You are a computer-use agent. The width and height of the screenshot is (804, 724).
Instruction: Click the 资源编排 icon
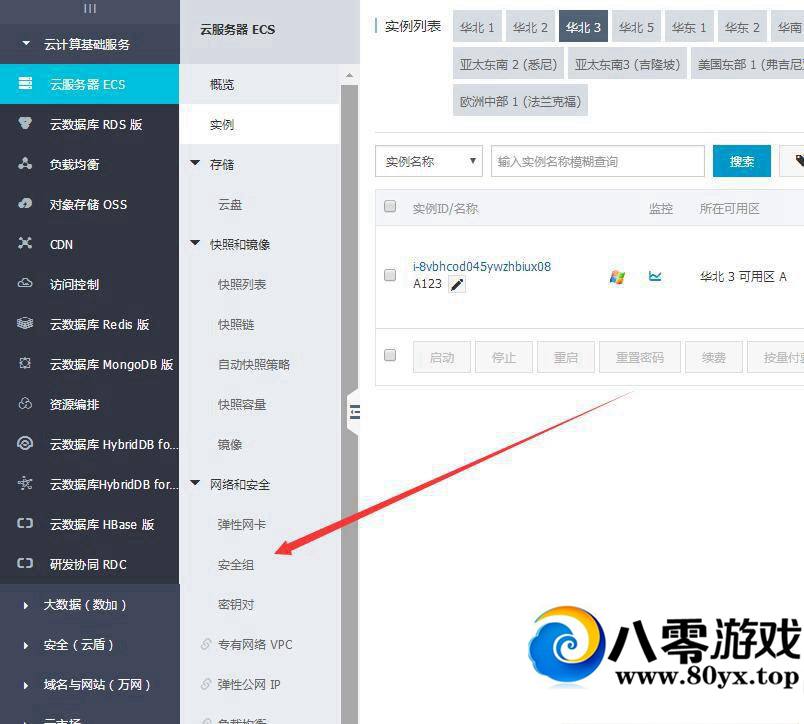pyautogui.click(x=25, y=404)
